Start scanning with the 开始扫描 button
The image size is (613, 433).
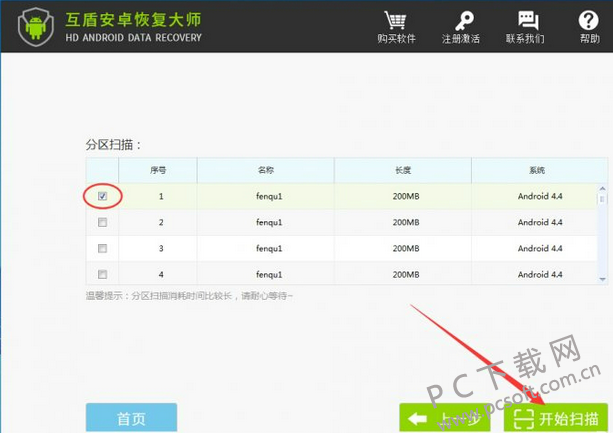pos(556,418)
